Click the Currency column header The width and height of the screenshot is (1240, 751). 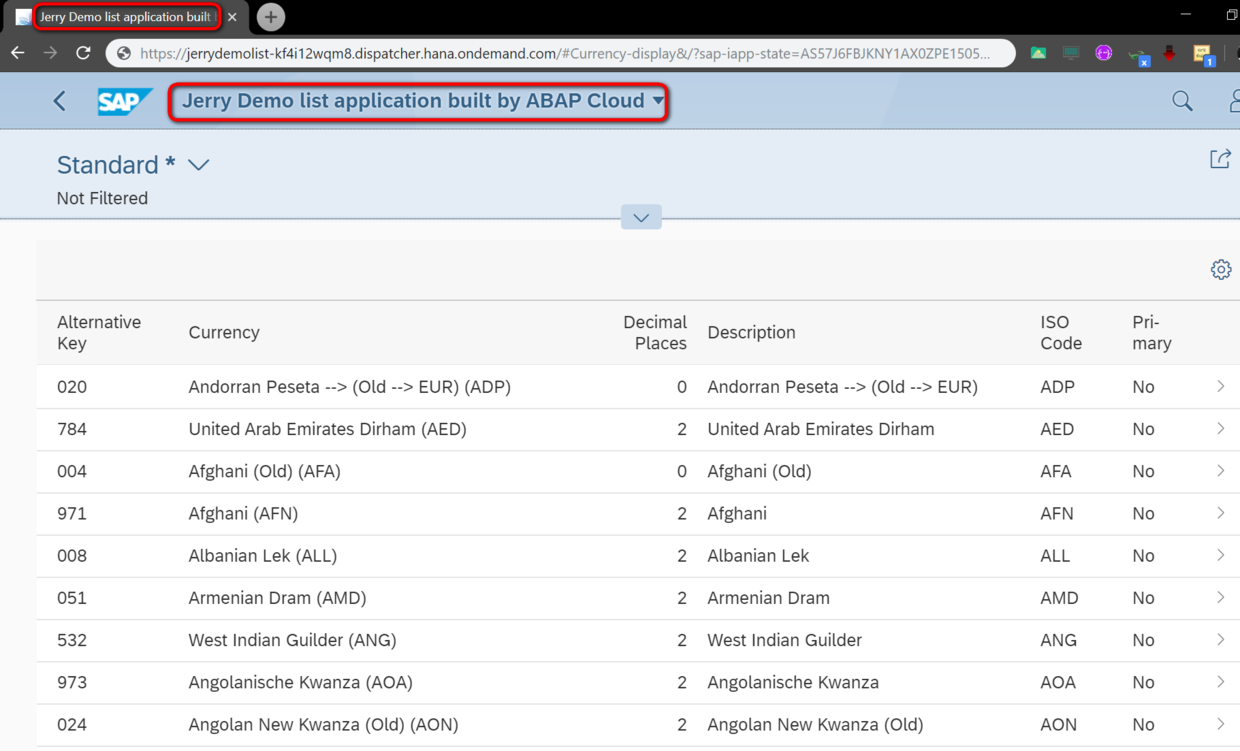click(224, 332)
